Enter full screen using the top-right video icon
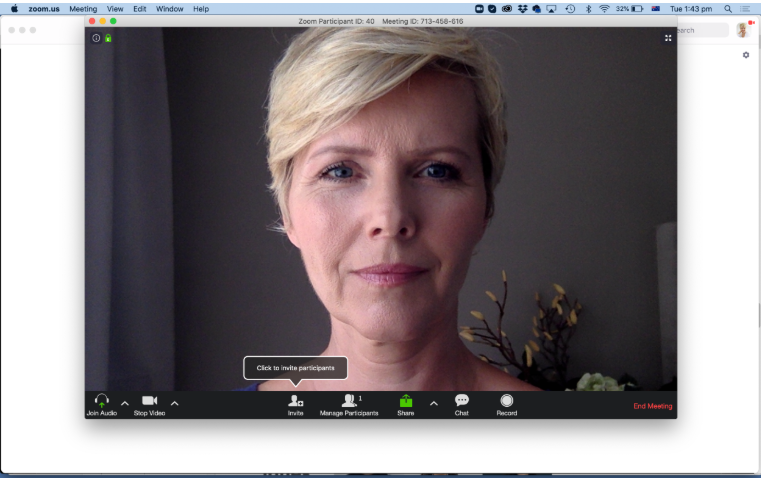 coord(668,38)
